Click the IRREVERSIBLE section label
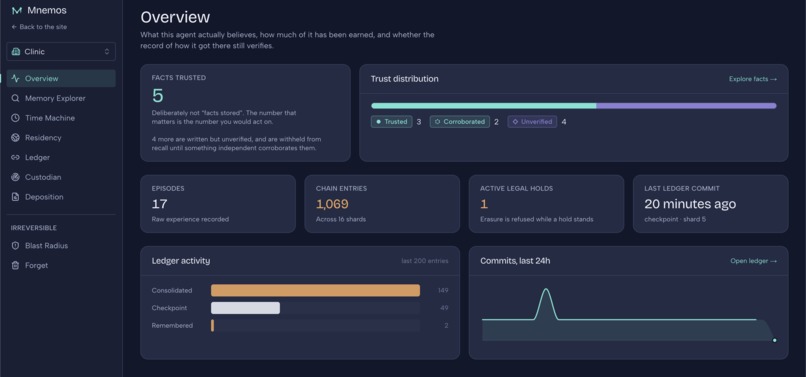This screenshot has height=377, width=806. click(x=34, y=228)
